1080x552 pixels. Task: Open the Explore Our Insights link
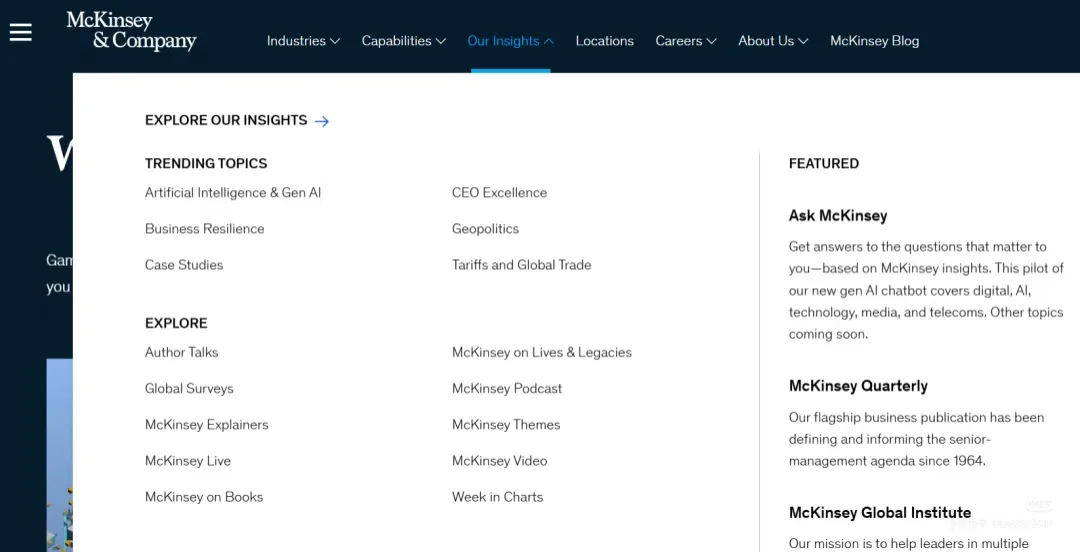[226, 120]
